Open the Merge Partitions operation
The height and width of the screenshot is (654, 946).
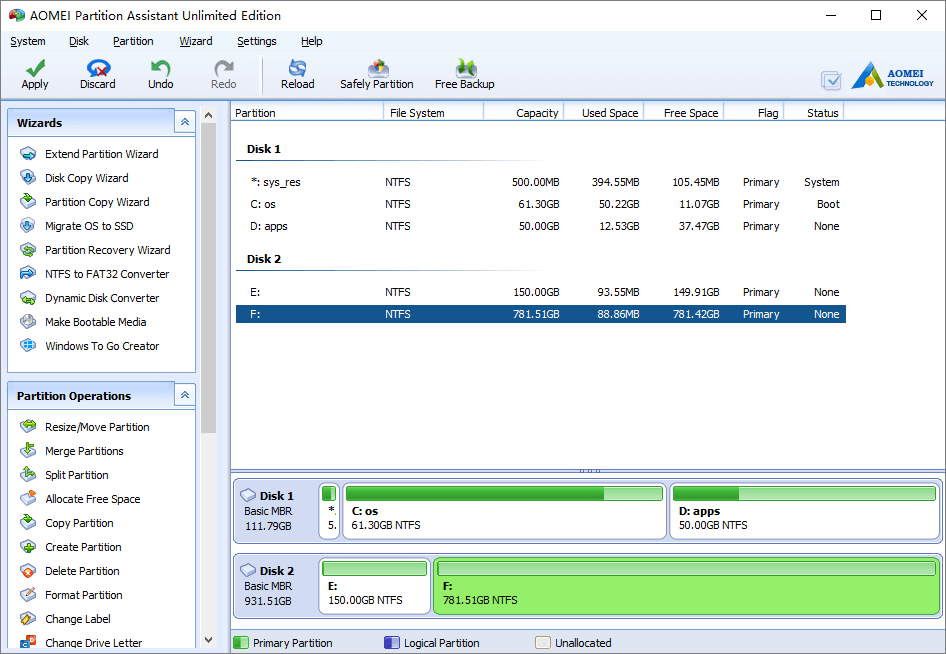(84, 451)
